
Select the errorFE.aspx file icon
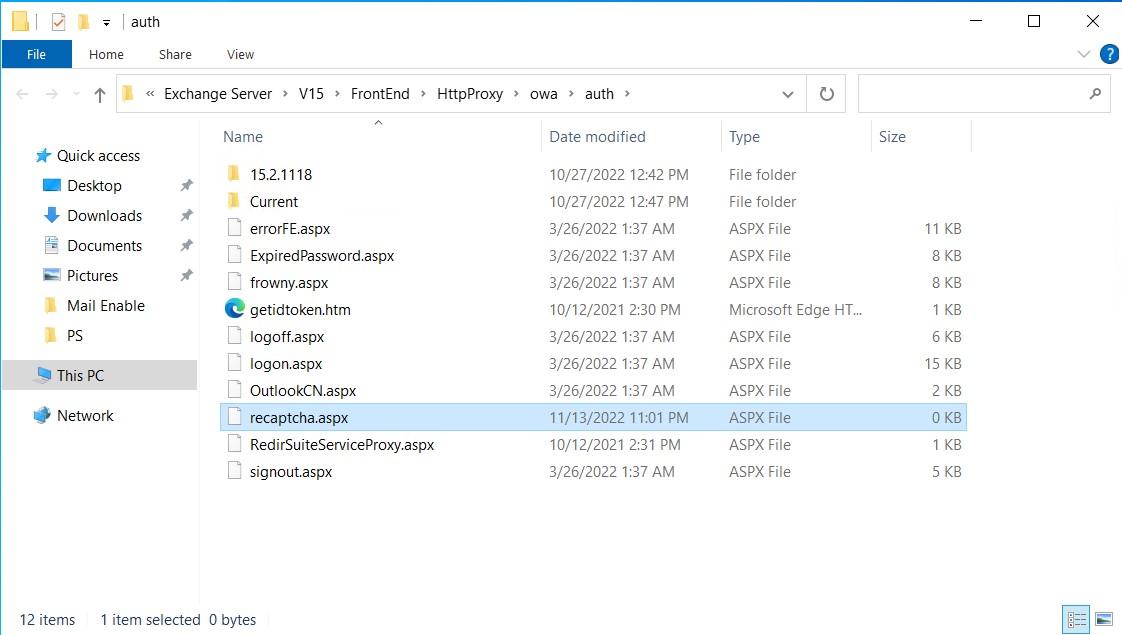[x=234, y=228]
